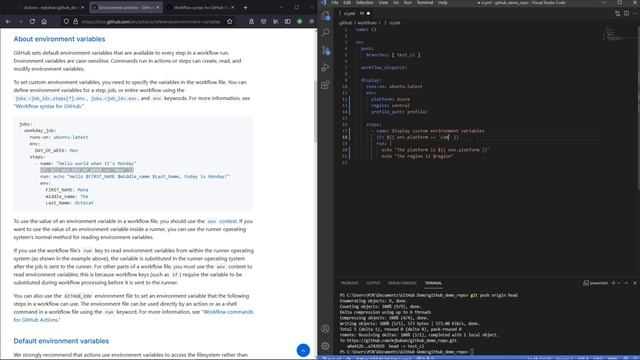Open Extensions view in VS Code
The image size is (640, 360).
point(326,84)
